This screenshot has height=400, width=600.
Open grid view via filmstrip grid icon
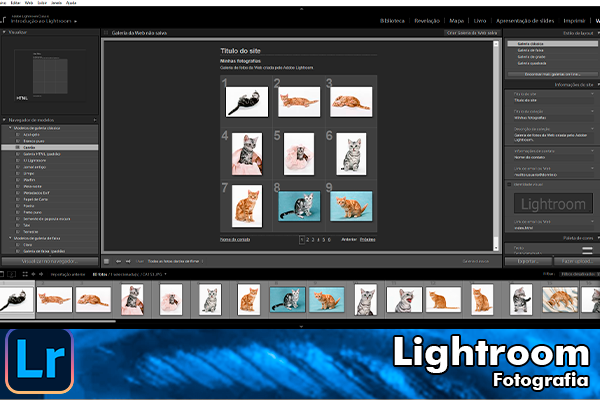click(25, 274)
